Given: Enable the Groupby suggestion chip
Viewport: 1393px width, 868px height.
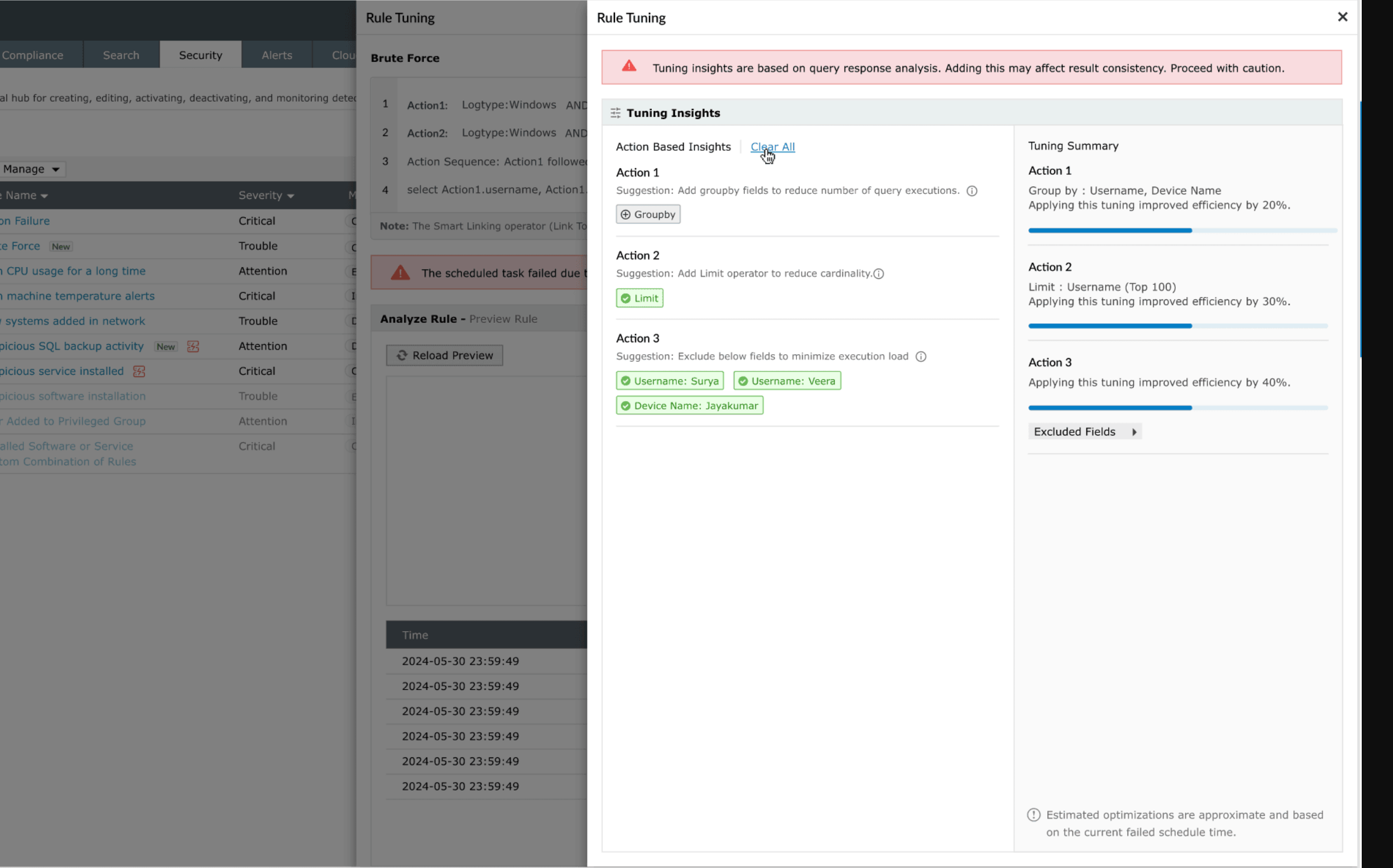Looking at the screenshot, I should click(648, 214).
